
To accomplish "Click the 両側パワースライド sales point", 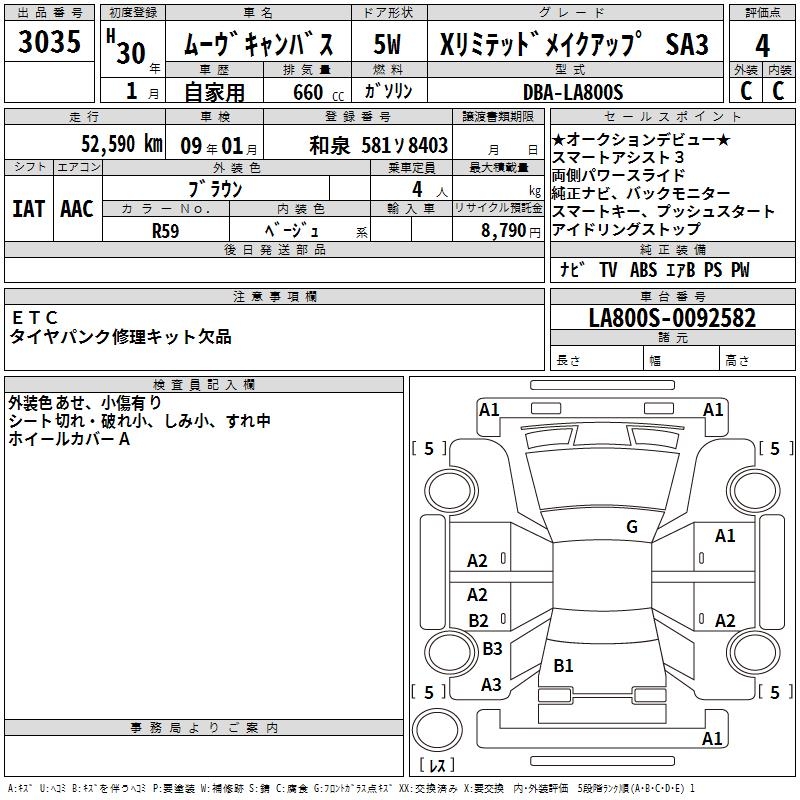I will [x=618, y=175].
